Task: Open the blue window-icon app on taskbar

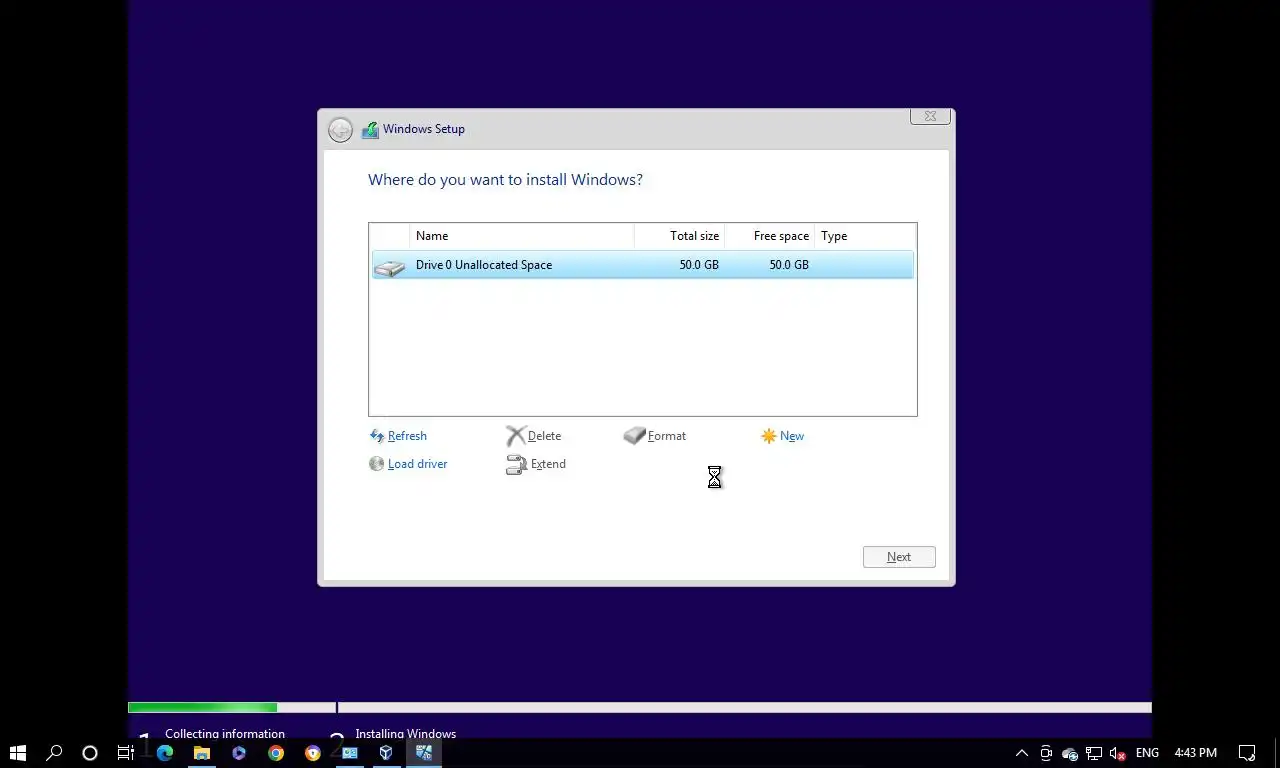Action: tap(350, 753)
